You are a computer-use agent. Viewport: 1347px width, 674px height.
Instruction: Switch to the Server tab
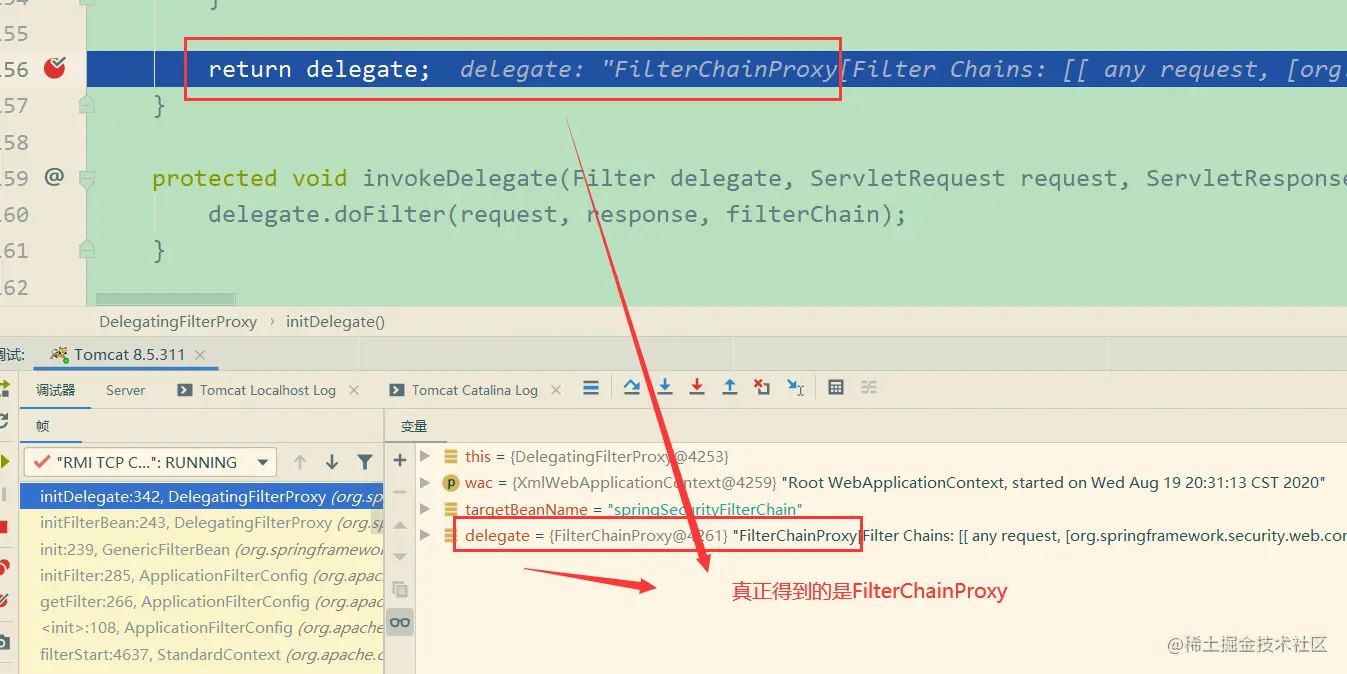[x=126, y=390]
